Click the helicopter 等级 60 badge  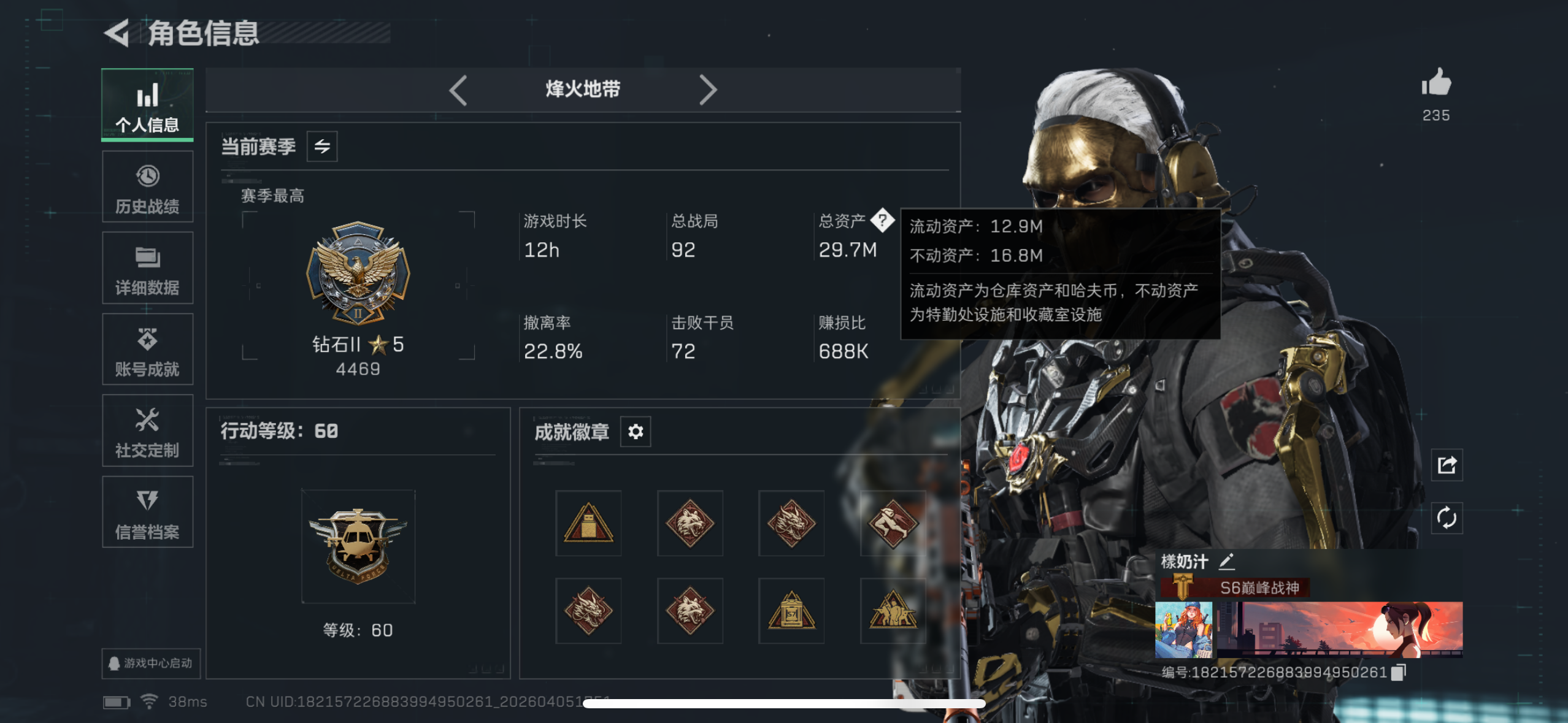(358, 546)
